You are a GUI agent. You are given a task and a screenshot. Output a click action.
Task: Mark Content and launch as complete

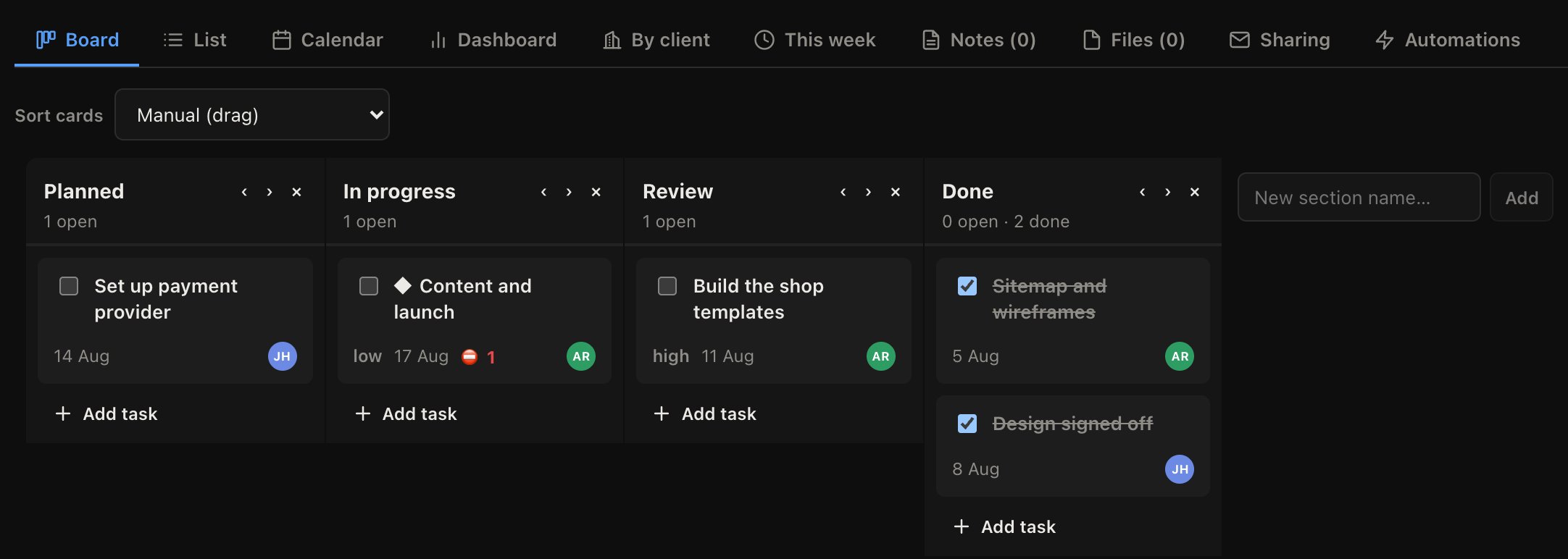369,286
